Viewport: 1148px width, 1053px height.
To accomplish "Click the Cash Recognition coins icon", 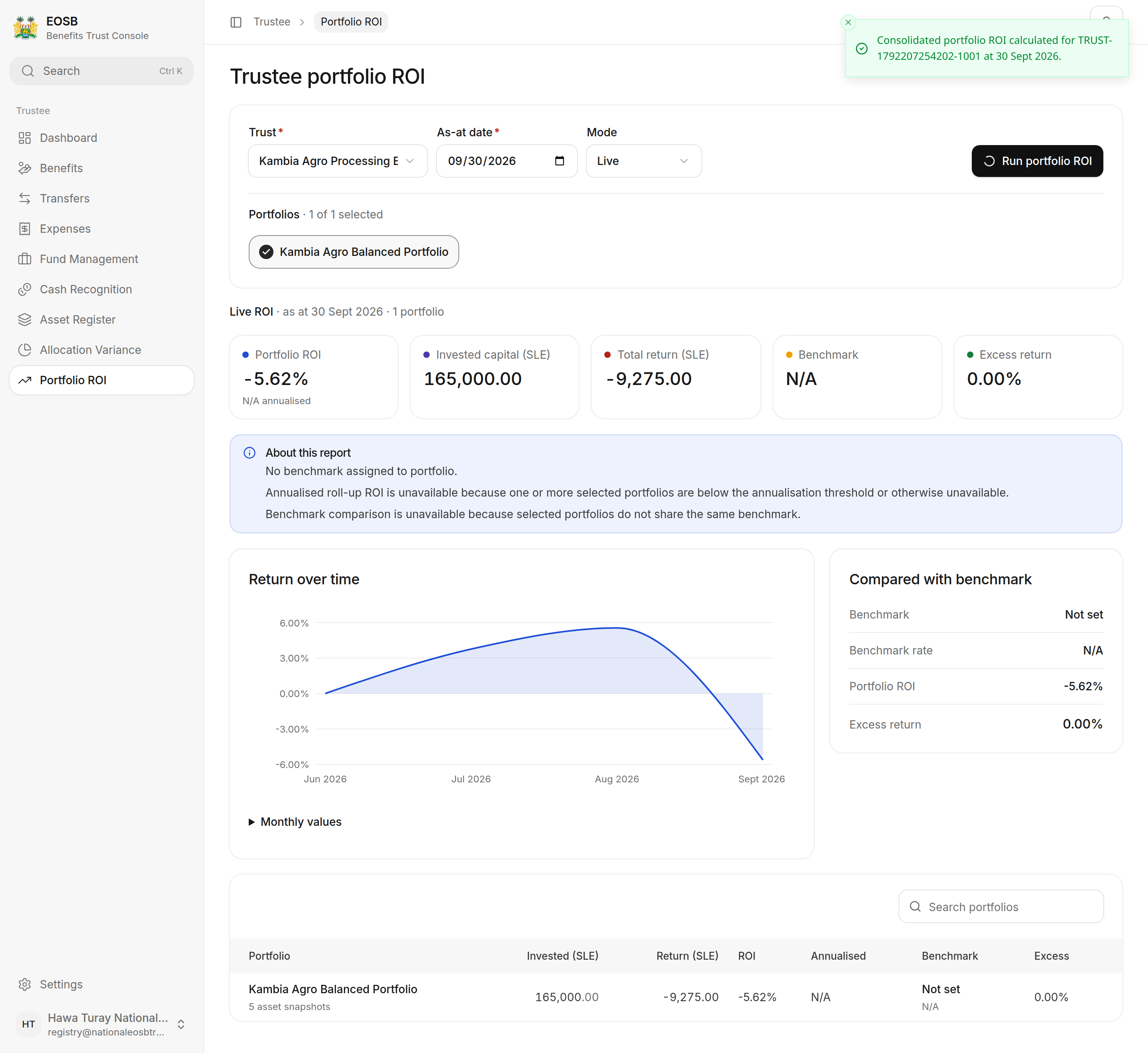I will pyautogui.click(x=24, y=289).
